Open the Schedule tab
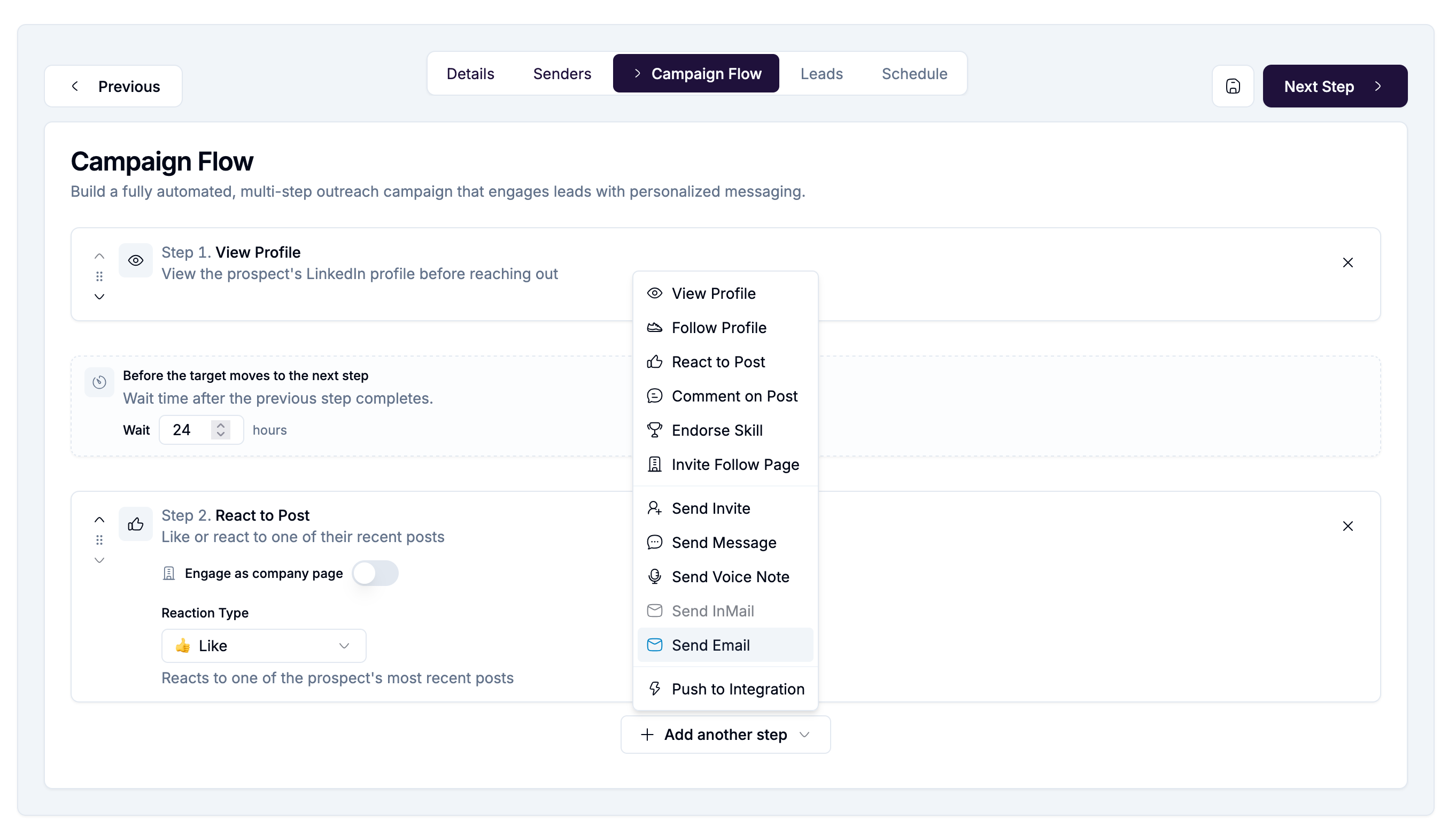This screenshot has width=1456, height=834. click(x=915, y=73)
